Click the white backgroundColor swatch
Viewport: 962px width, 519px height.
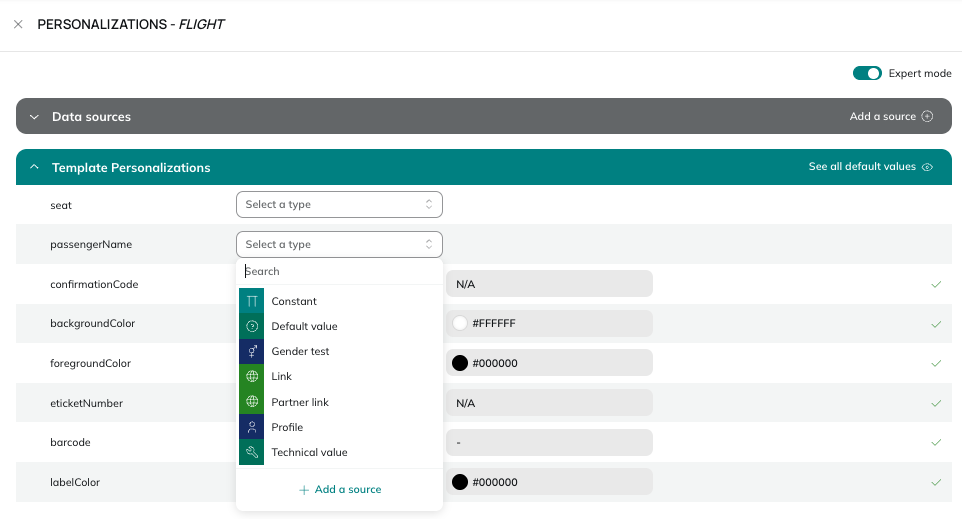coord(460,323)
